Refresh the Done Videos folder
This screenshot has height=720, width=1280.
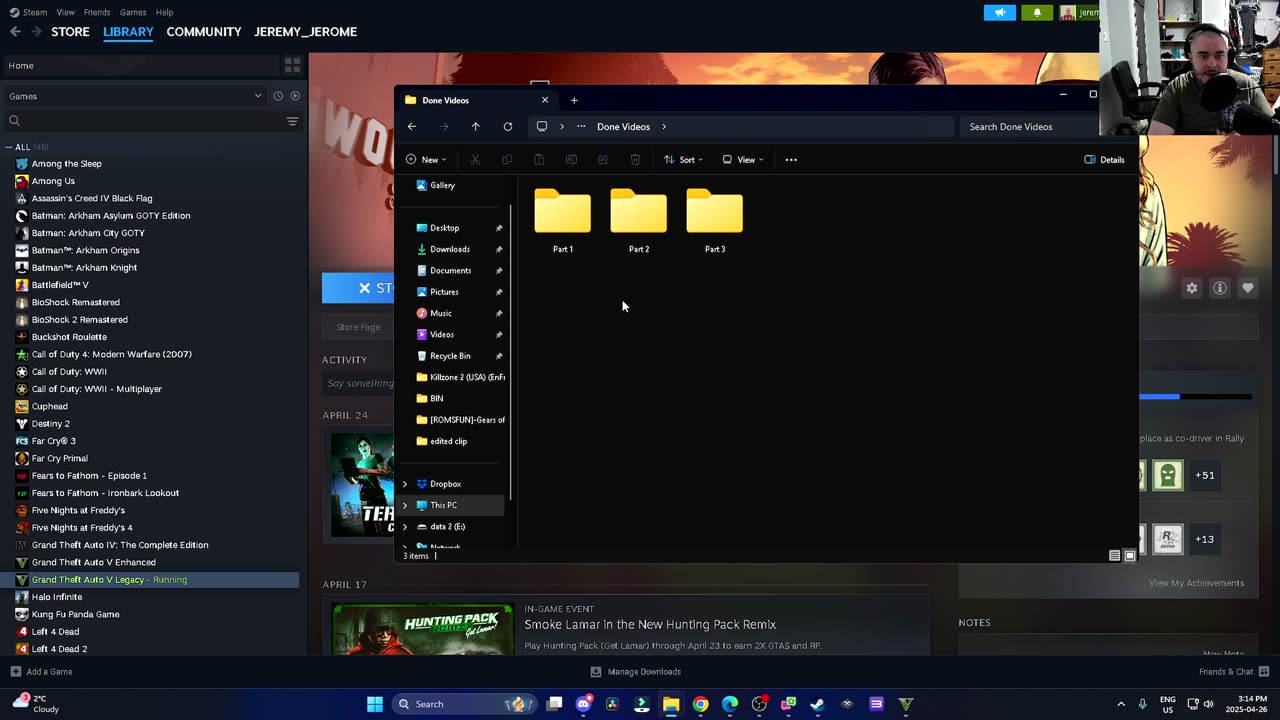point(508,127)
